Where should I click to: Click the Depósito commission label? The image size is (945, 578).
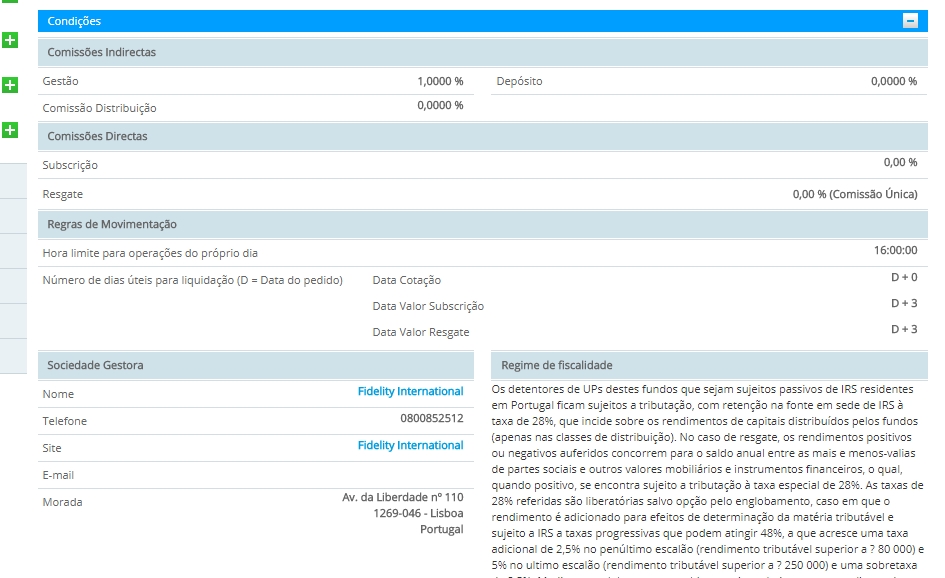tap(519, 81)
